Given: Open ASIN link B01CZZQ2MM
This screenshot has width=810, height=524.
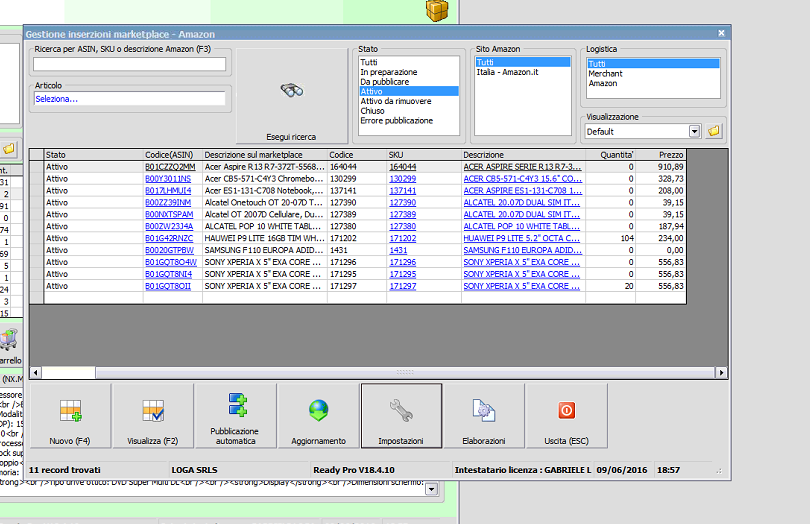Looking at the screenshot, I should point(169,166).
